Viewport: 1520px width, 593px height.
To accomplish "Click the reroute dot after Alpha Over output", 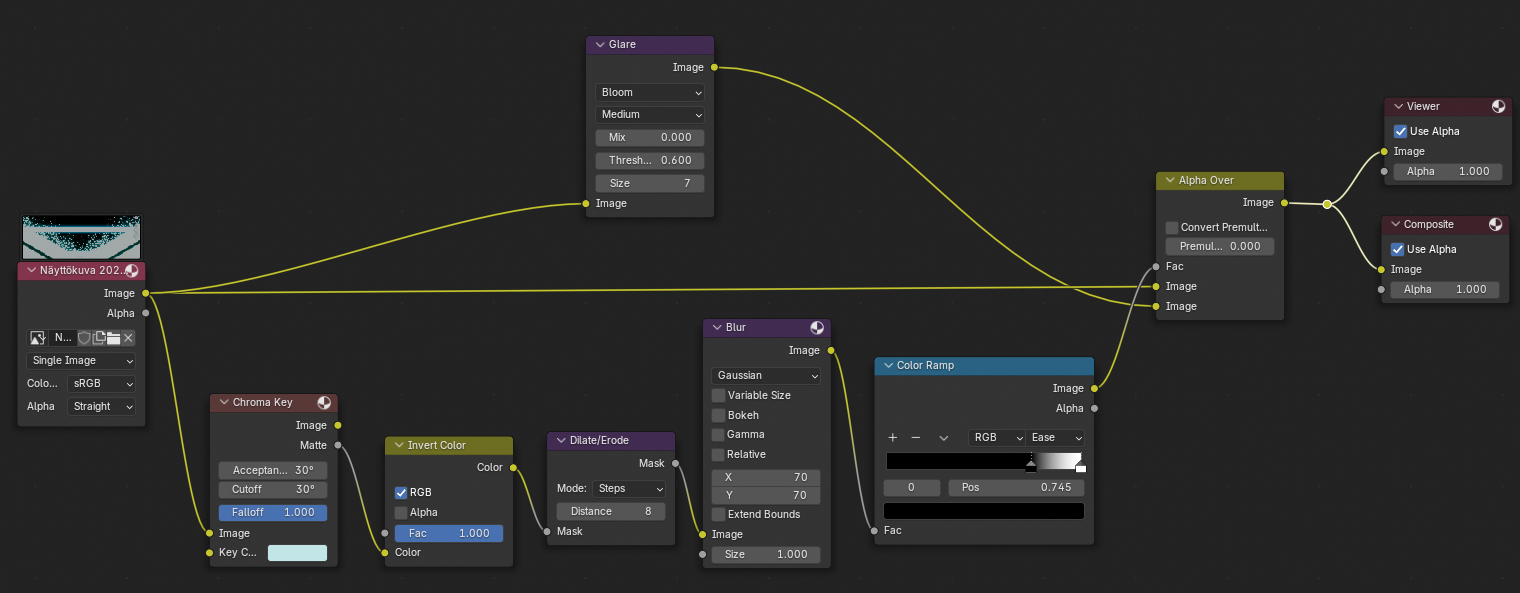I will click(x=1327, y=204).
